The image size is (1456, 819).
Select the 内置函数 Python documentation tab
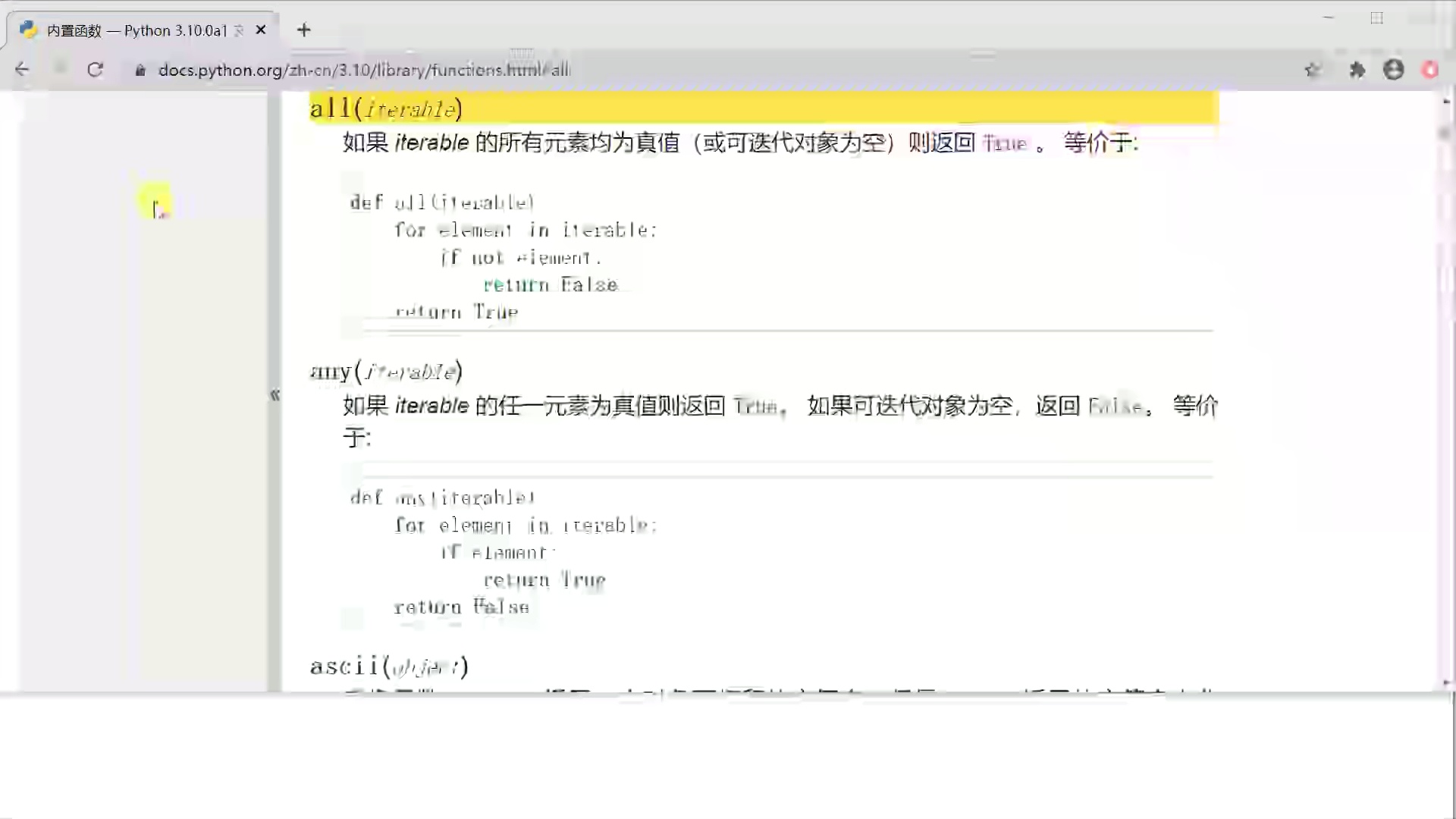pos(129,30)
